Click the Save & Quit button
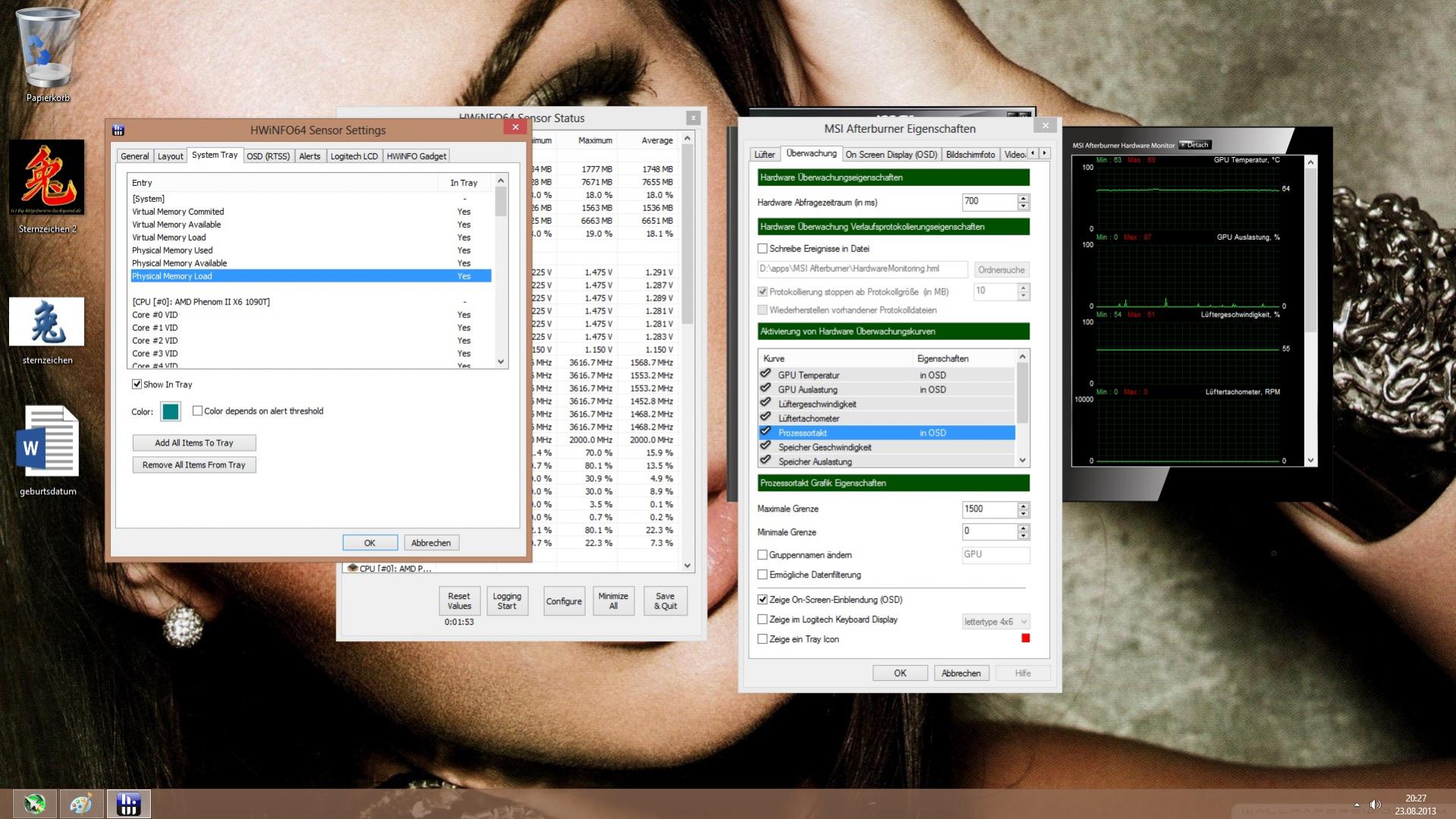 pyautogui.click(x=665, y=600)
